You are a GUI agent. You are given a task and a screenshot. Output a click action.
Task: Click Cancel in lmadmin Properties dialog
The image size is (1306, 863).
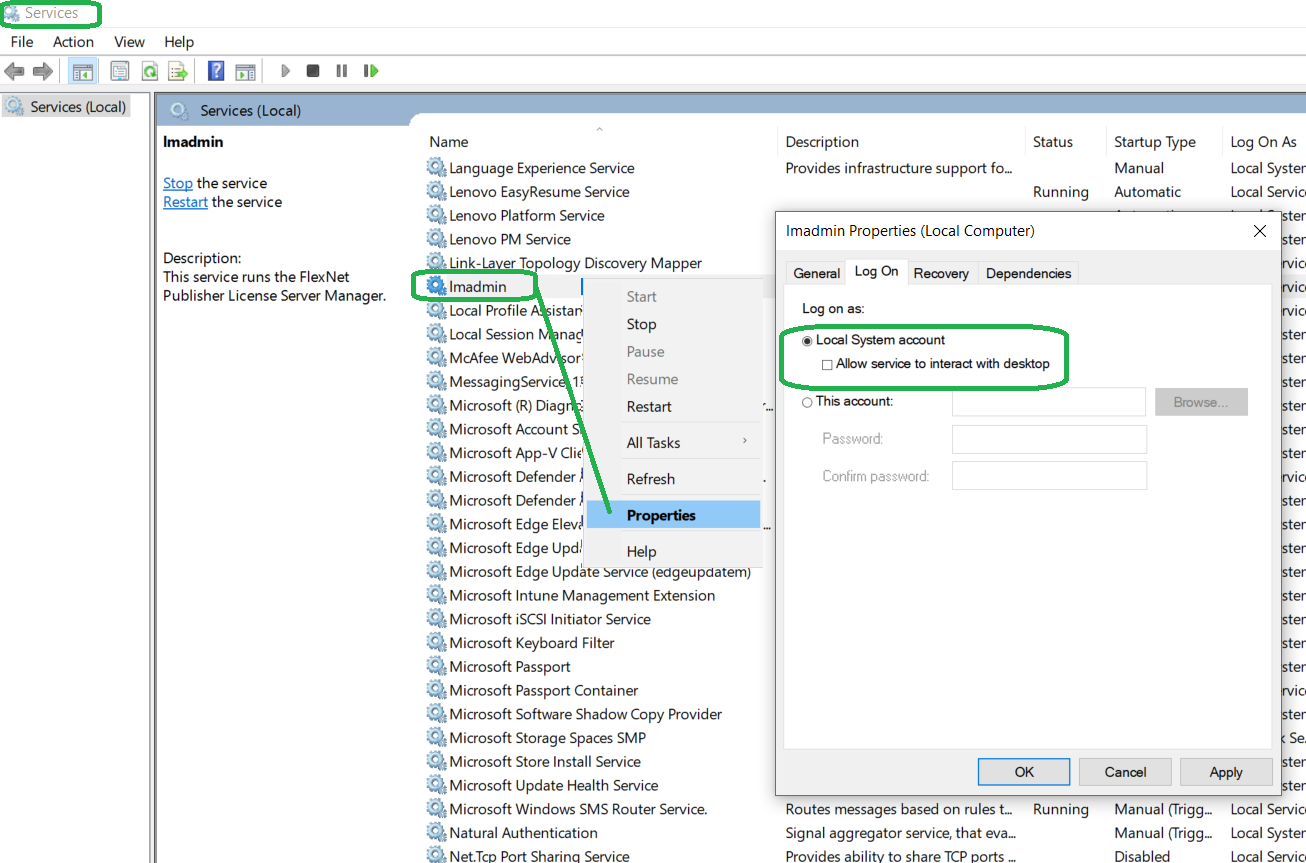(x=1125, y=772)
